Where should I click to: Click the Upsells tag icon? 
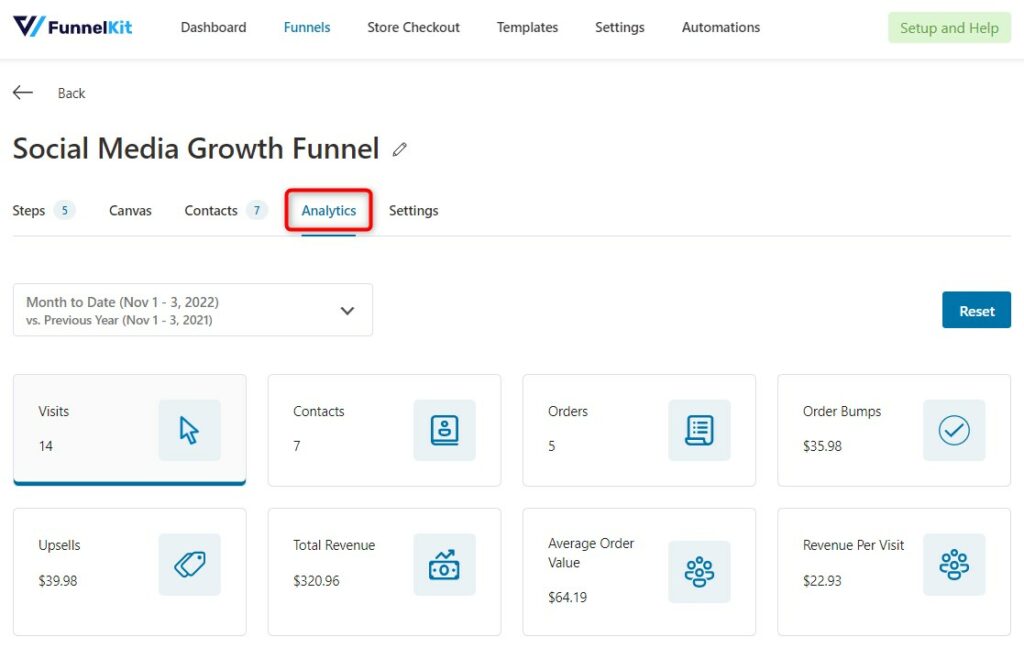coord(189,564)
